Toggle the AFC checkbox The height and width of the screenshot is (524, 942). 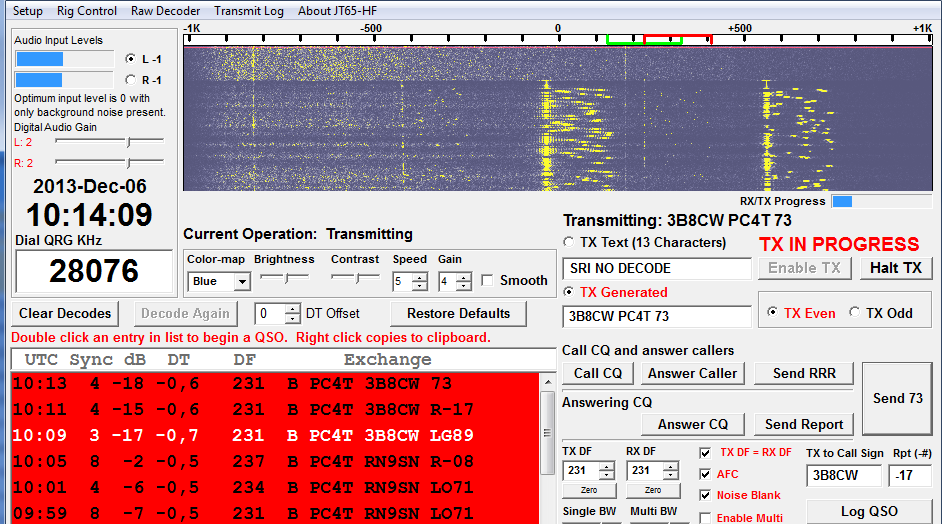click(x=705, y=474)
